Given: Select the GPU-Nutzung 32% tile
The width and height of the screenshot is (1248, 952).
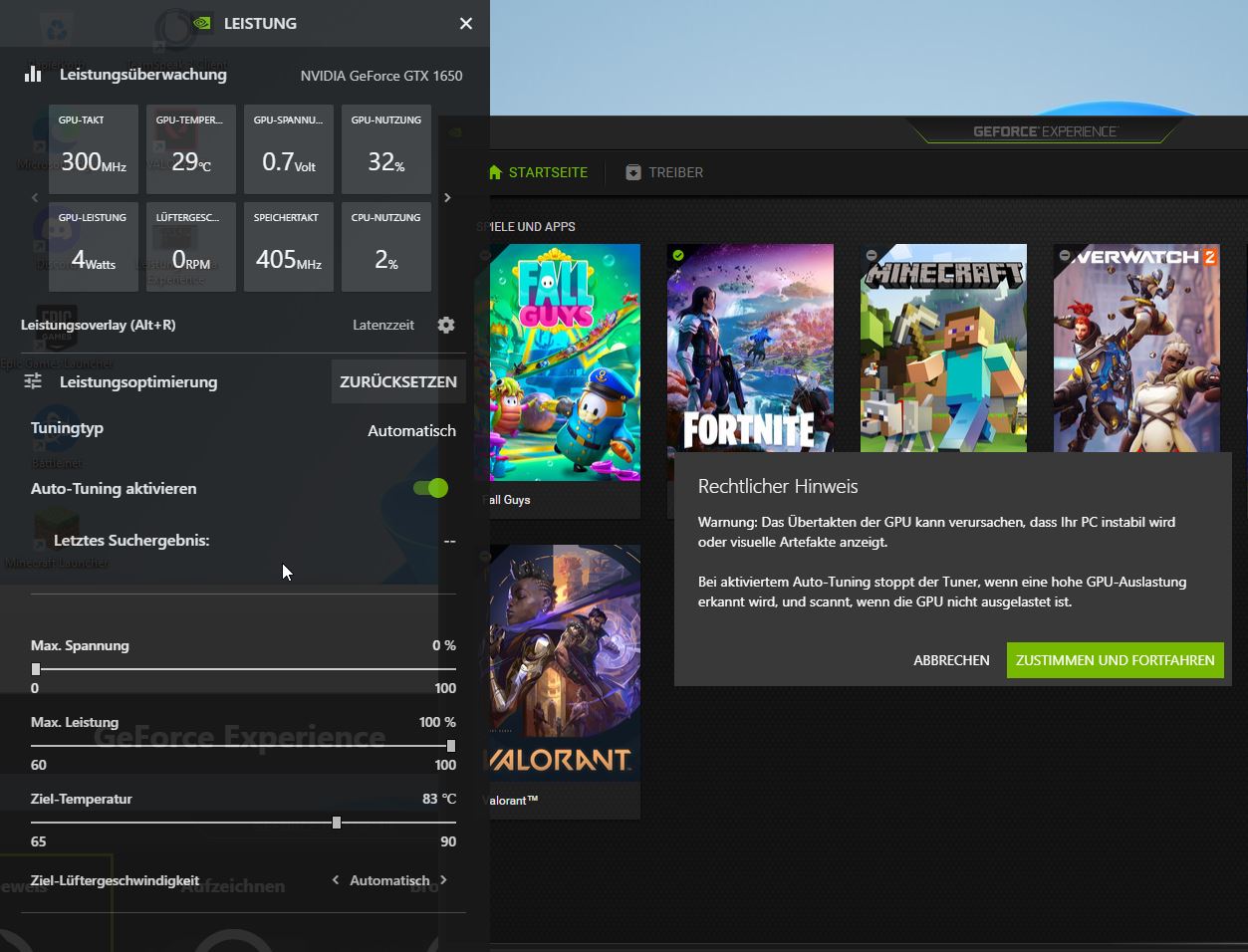Looking at the screenshot, I should click(386, 149).
